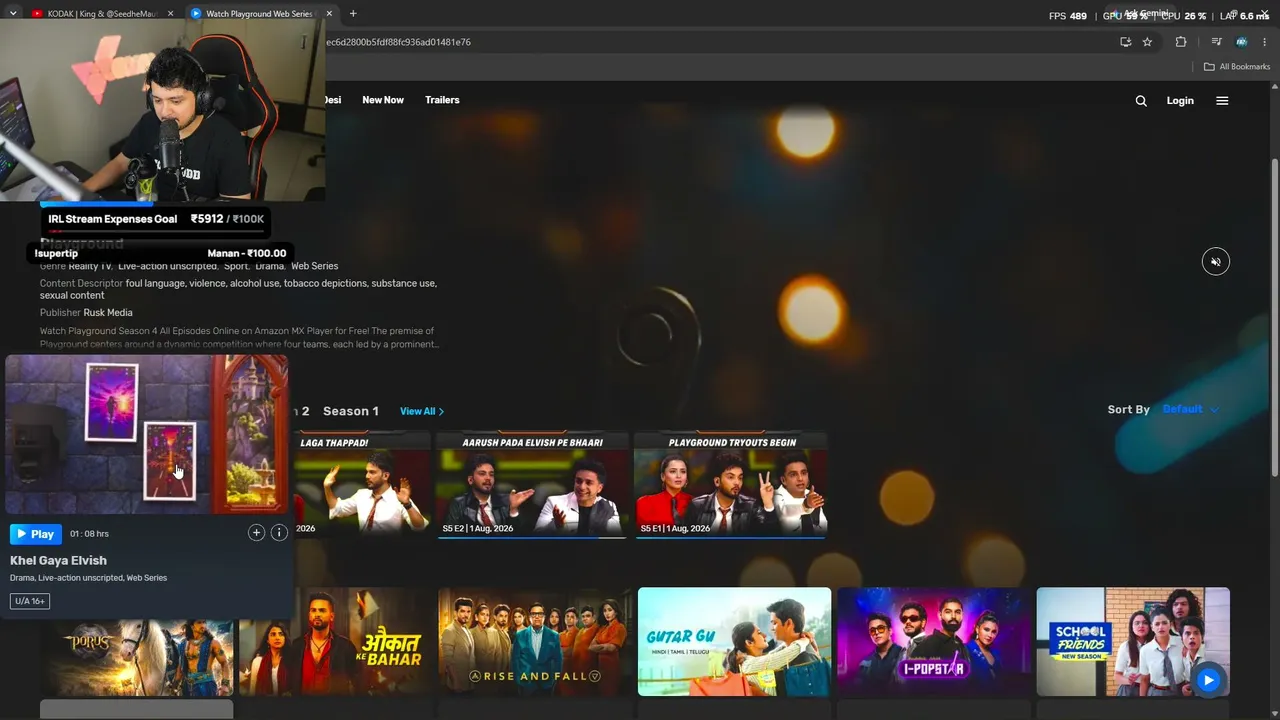1280x720 pixels.
Task: Open the Chrome three-dot menu
Action: point(1265,42)
